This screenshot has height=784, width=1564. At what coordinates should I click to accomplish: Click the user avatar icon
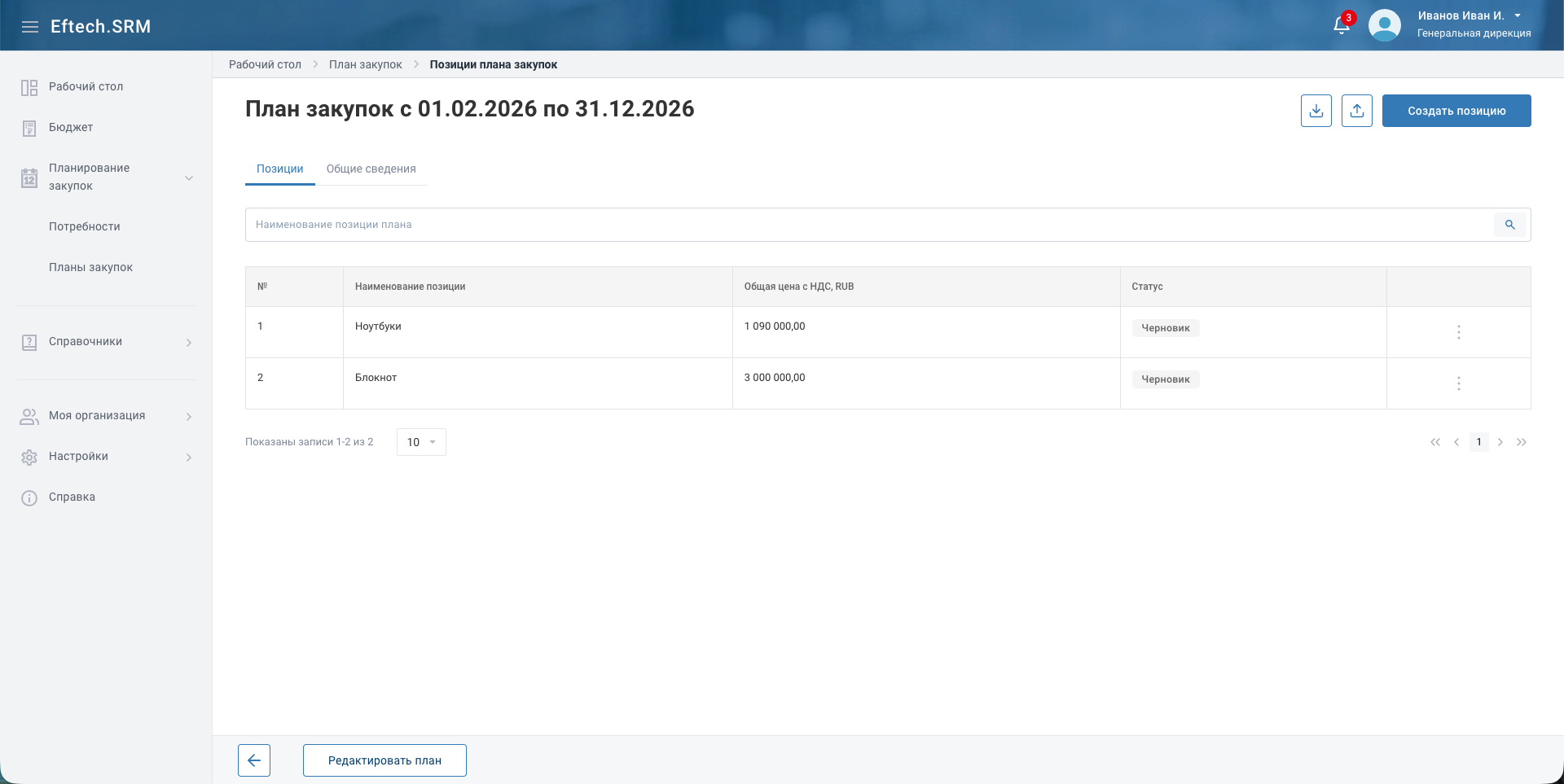pyautogui.click(x=1384, y=25)
